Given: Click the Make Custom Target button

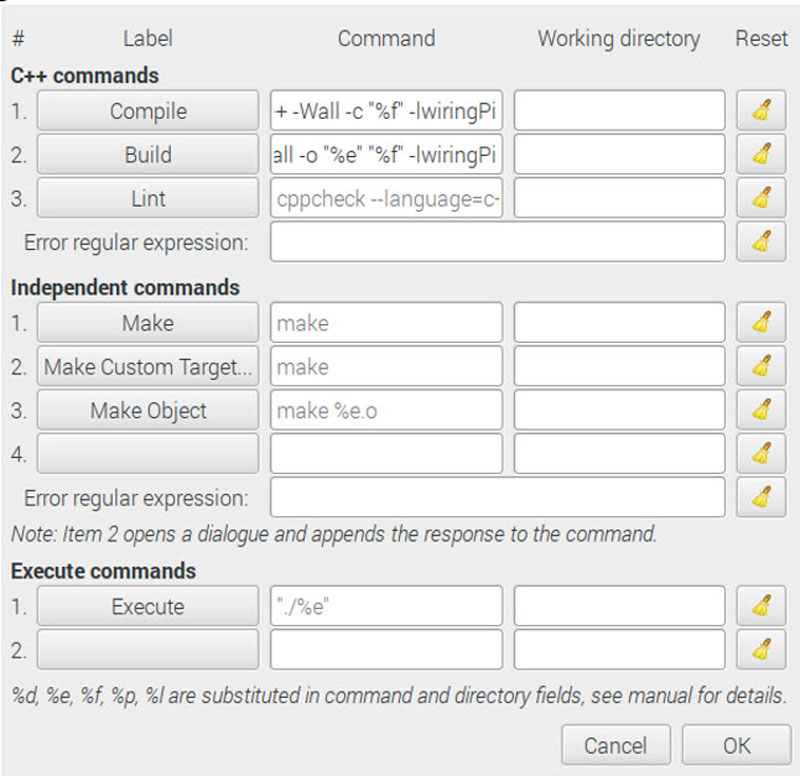Looking at the screenshot, I should coord(146,366).
